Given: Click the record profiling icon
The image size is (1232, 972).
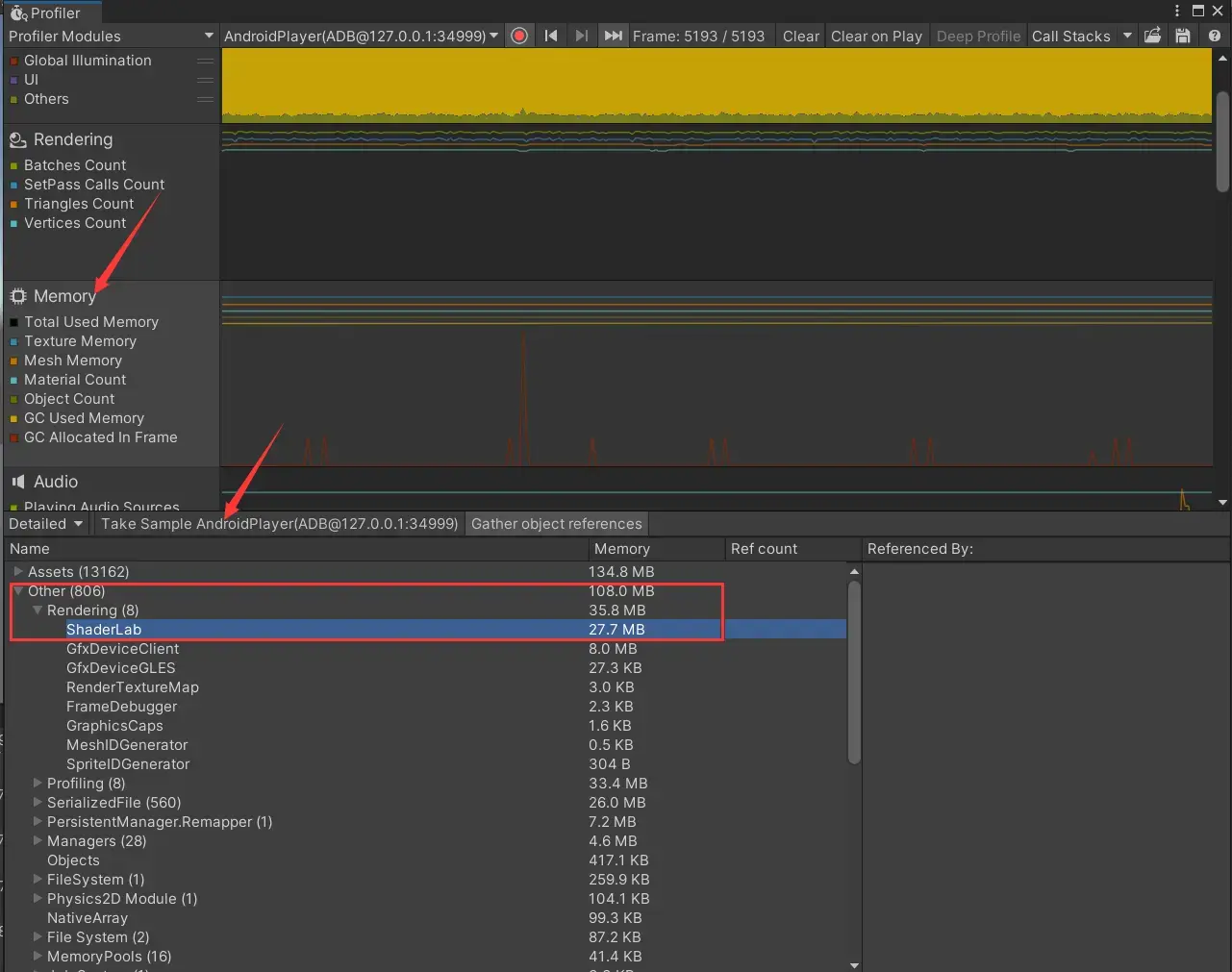Looking at the screenshot, I should [518, 36].
